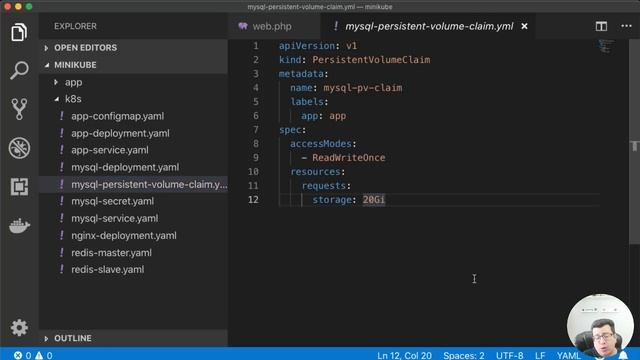Viewport: 640px width, 360px height.
Task: Open the Extensions view
Action: tap(19, 187)
